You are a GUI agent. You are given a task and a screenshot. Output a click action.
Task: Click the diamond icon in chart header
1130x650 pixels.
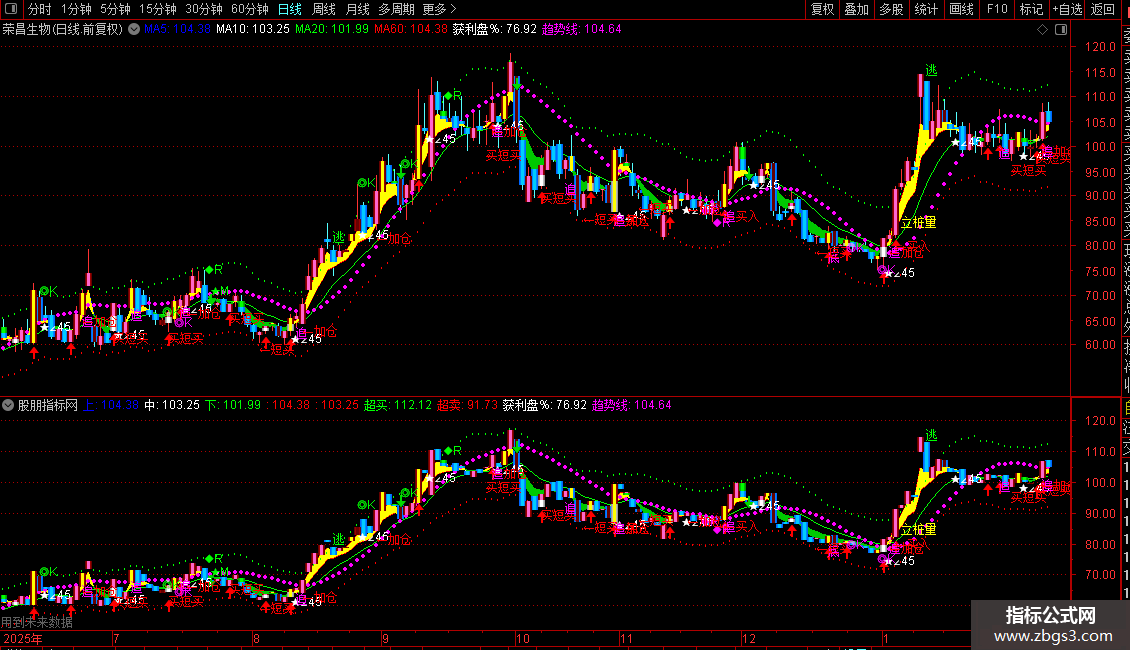[1042, 30]
